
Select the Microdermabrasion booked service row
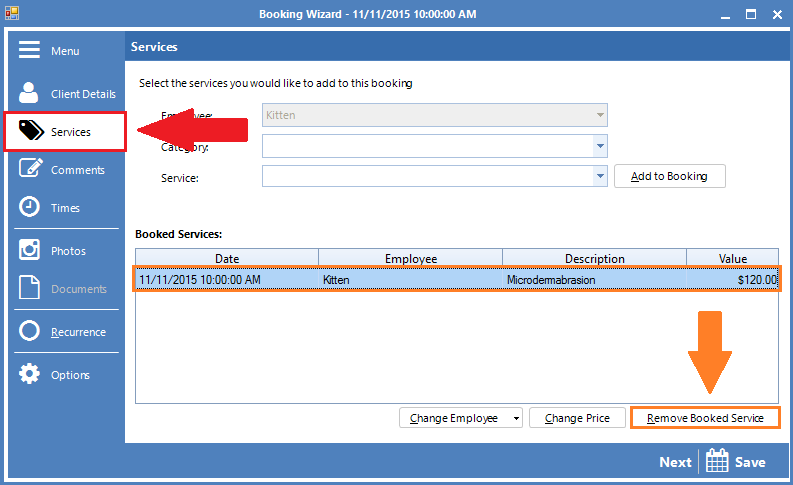click(456, 280)
